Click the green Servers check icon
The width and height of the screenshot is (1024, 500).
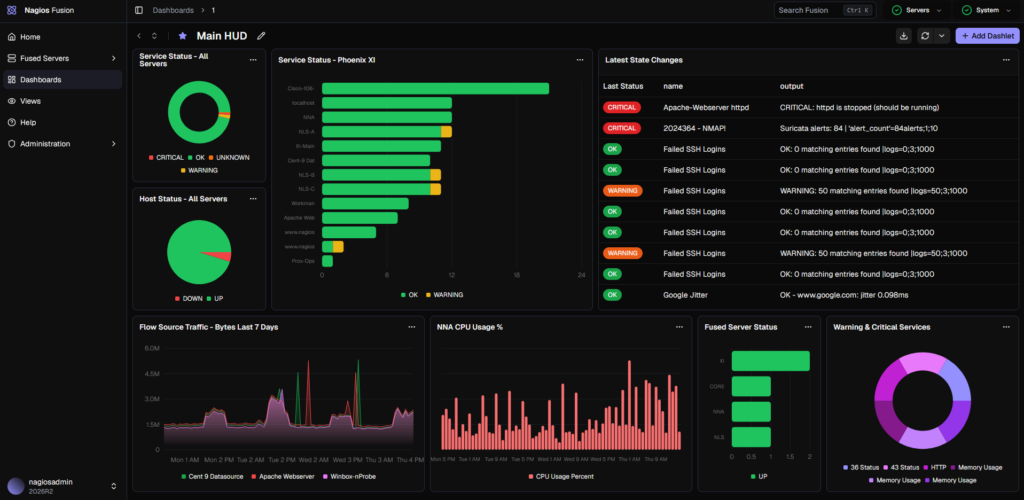[x=896, y=10]
